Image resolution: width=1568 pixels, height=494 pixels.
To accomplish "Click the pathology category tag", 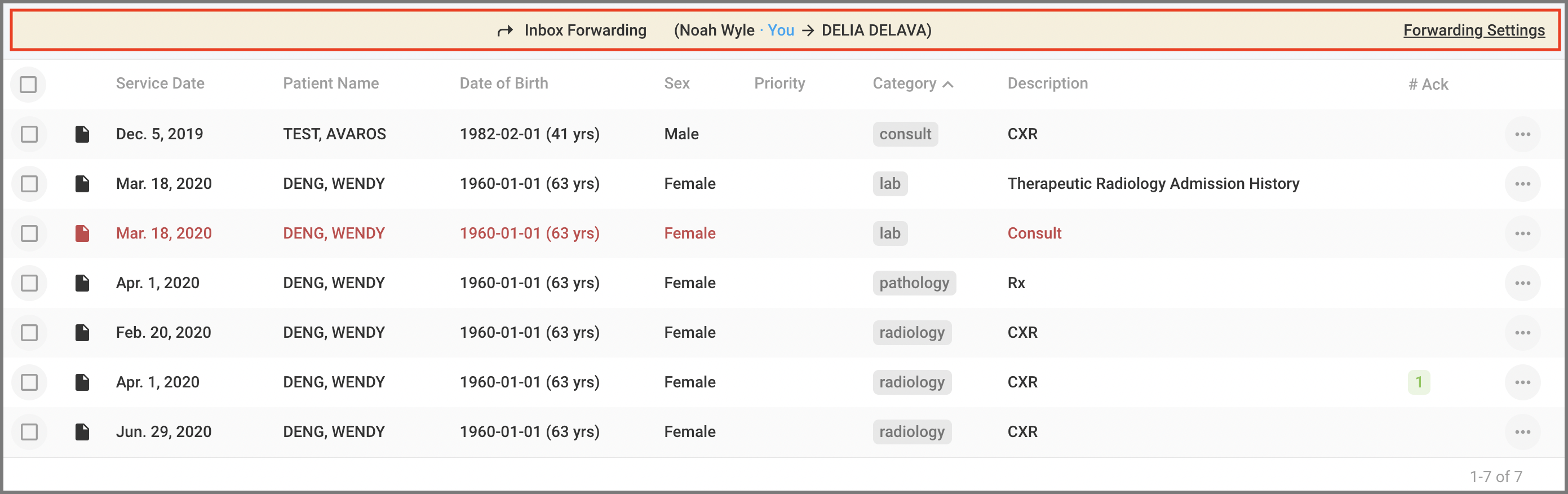I will (x=914, y=283).
